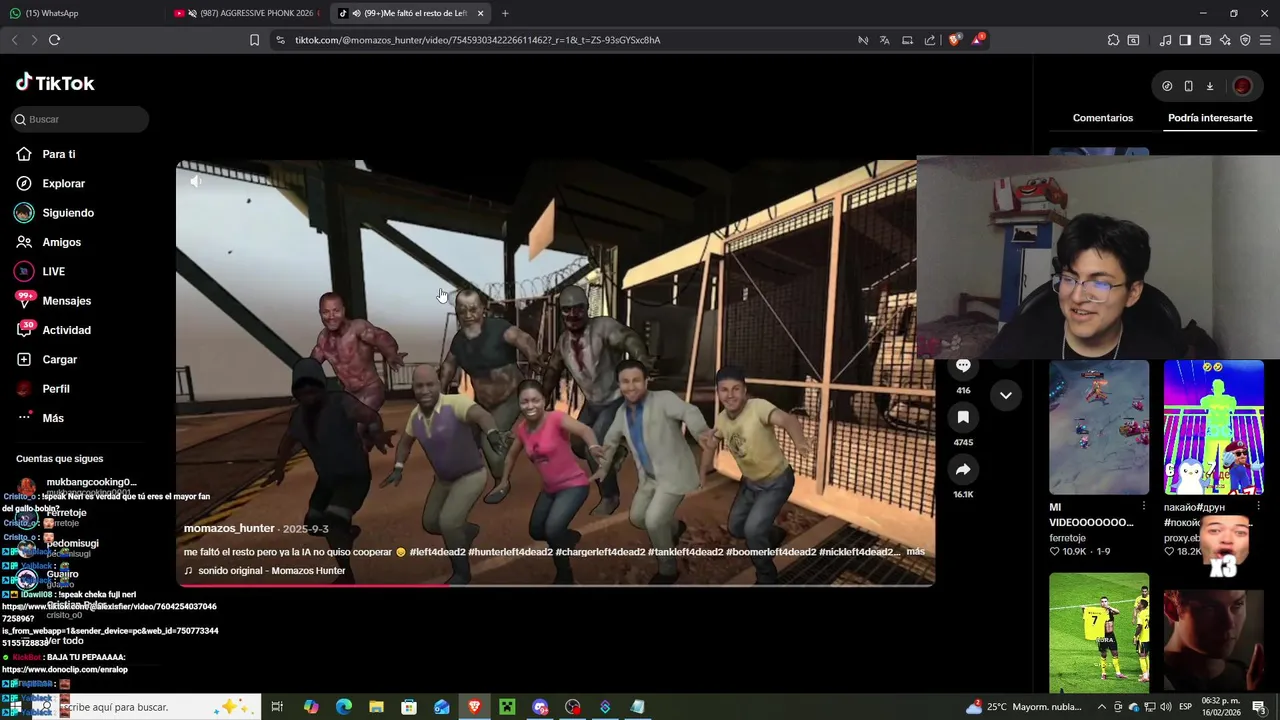Click the download desktop app icon
This screenshot has width=1280, height=720.
pyautogui.click(x=1209, y=86)
